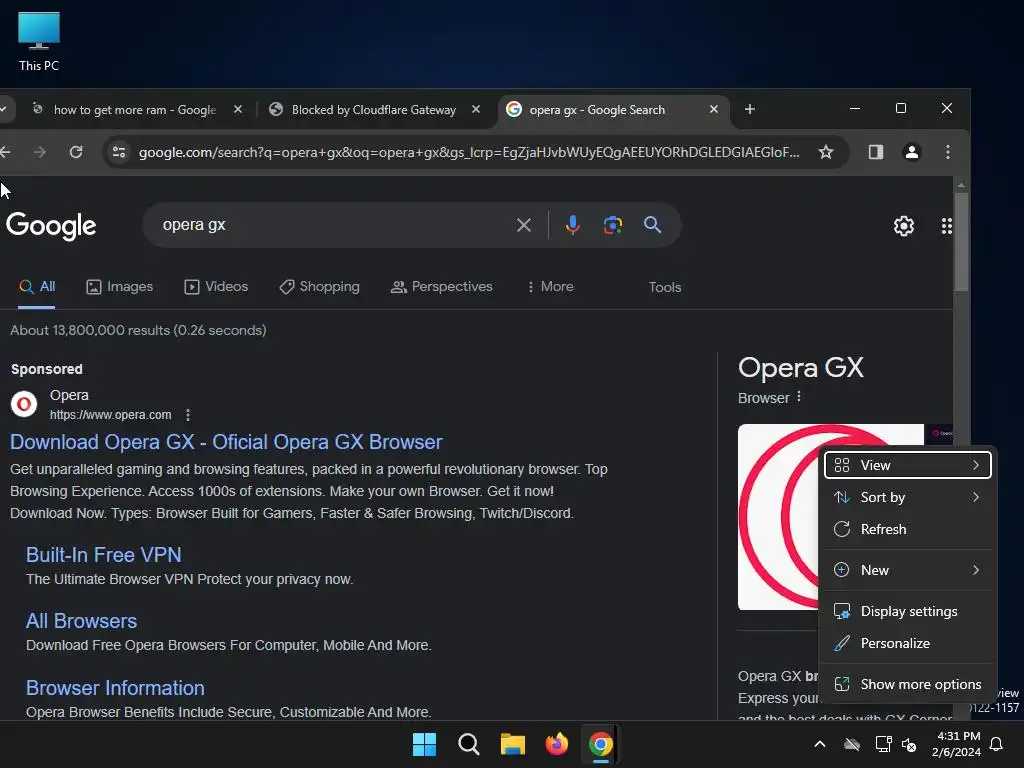Image resolution: width=1024 pixels, height=768 pixels.
Task: Open This PC desktop icon
Action: pyautogui.click(x=39, y=41)
